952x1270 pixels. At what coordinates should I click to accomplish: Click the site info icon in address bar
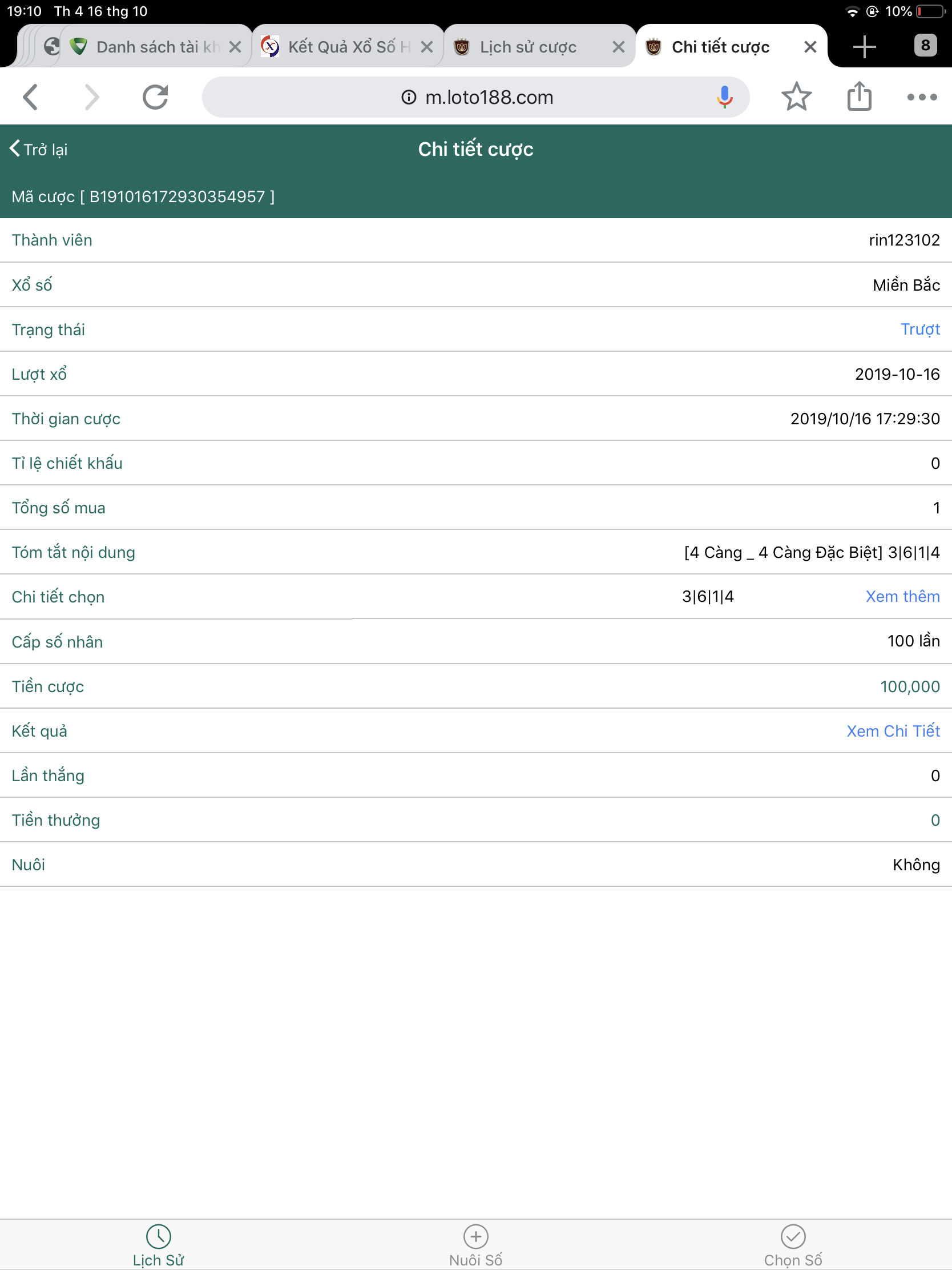[x=408, y=98]
